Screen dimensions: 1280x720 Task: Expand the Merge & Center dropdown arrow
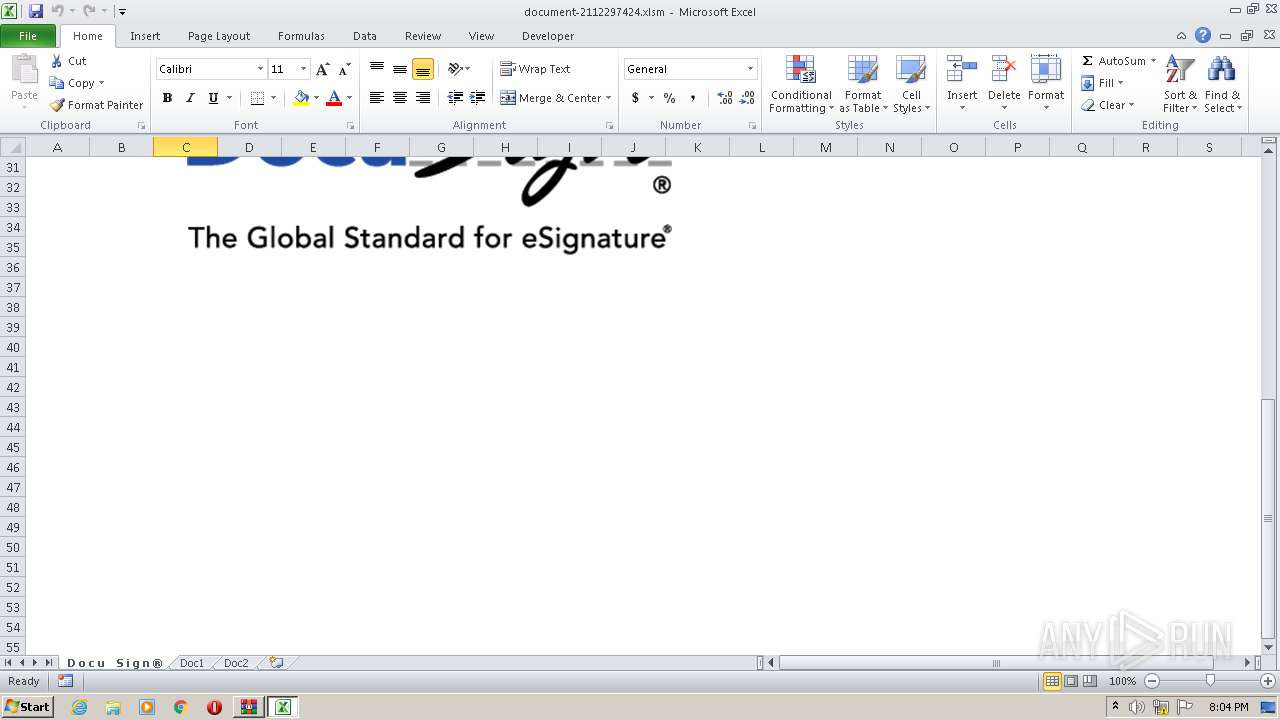608,98
